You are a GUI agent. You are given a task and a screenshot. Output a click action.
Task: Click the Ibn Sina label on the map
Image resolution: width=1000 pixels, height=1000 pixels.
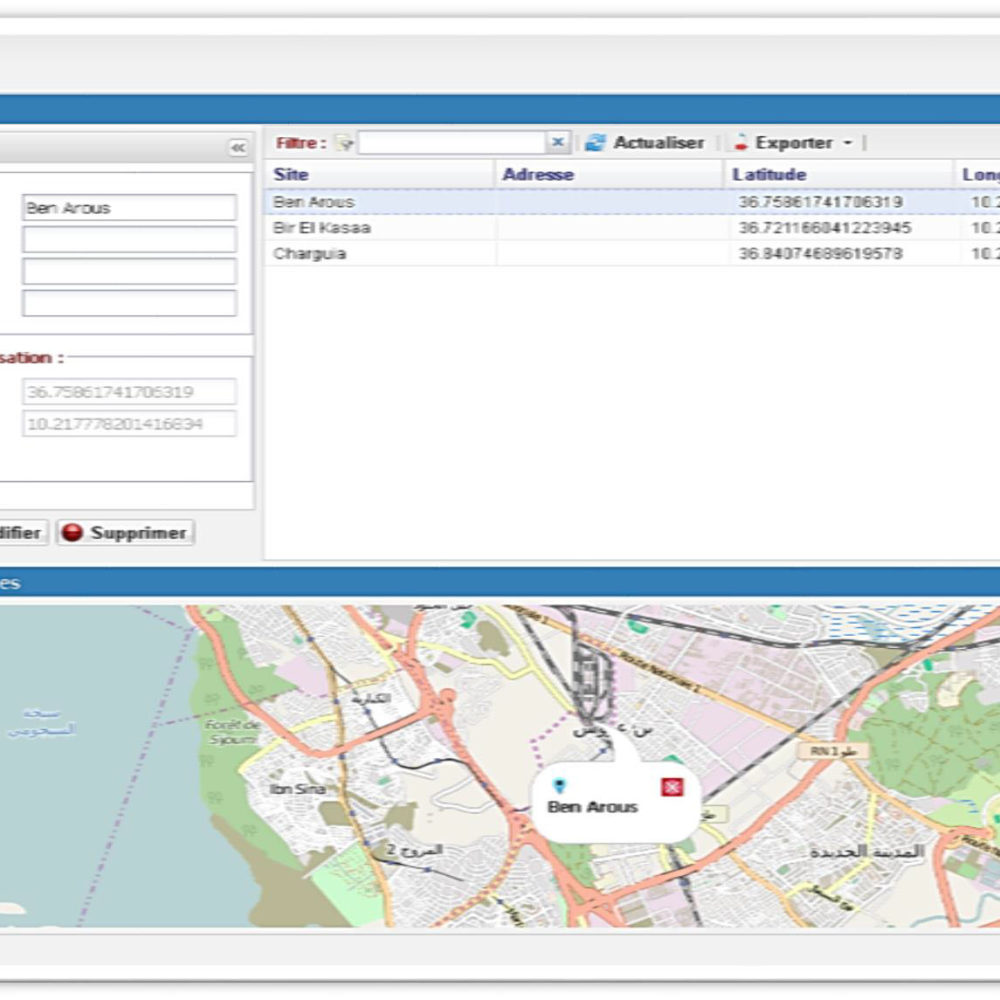point(297,789)
